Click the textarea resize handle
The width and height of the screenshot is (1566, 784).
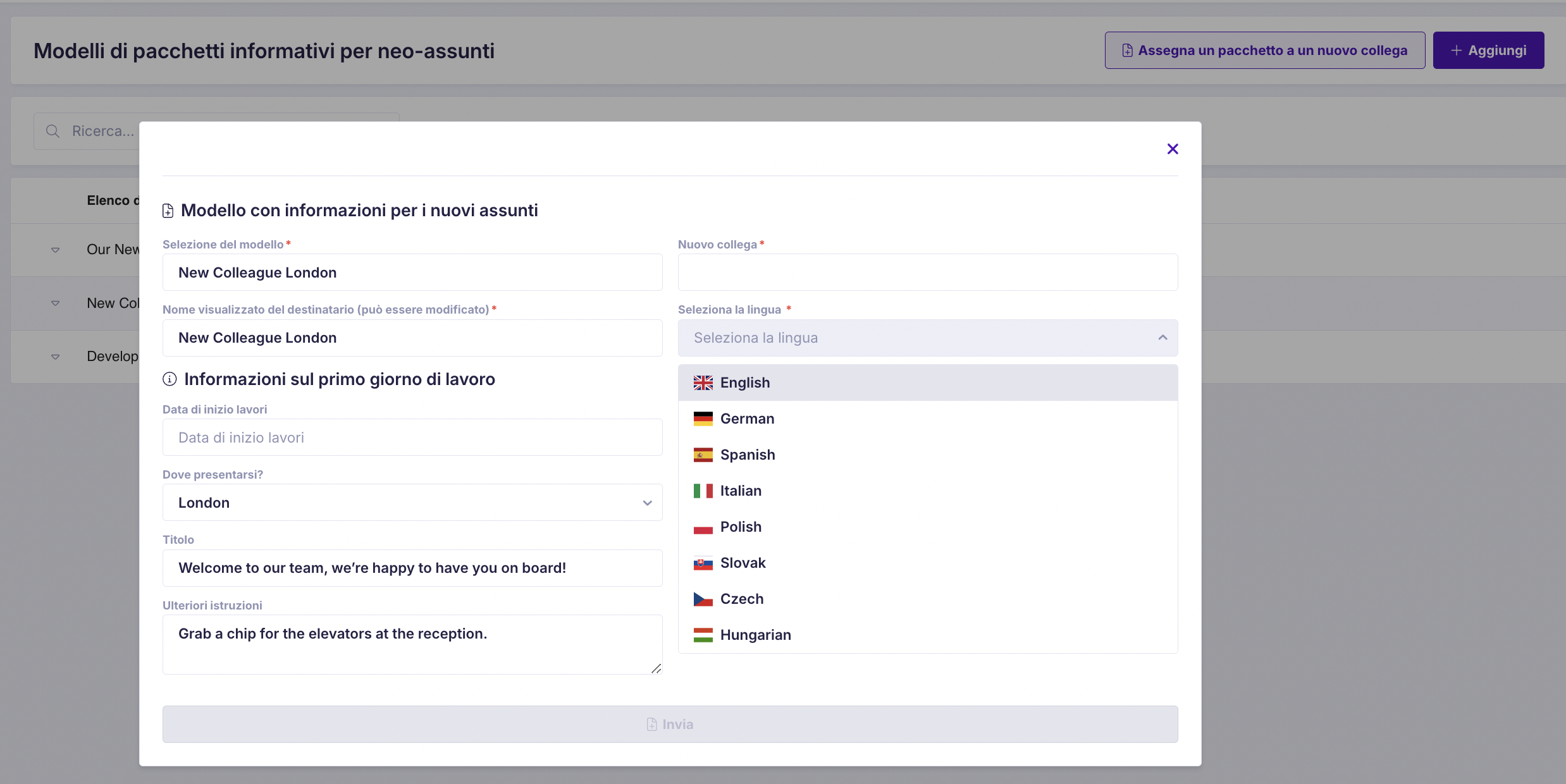click(x=657, y=668)
